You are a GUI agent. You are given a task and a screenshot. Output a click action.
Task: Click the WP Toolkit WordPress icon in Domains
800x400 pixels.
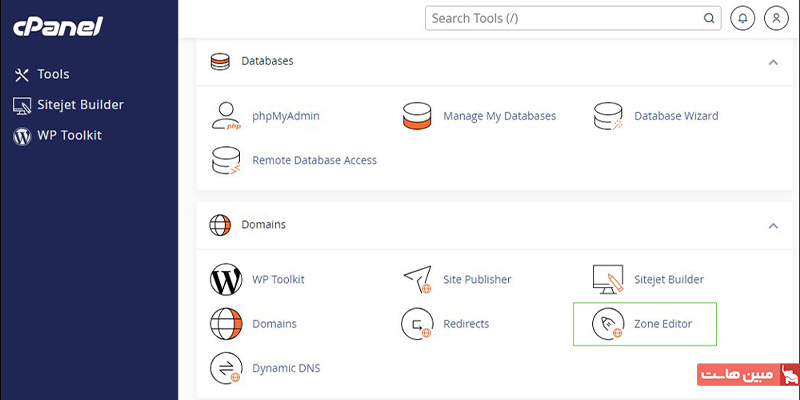[226, 279]
